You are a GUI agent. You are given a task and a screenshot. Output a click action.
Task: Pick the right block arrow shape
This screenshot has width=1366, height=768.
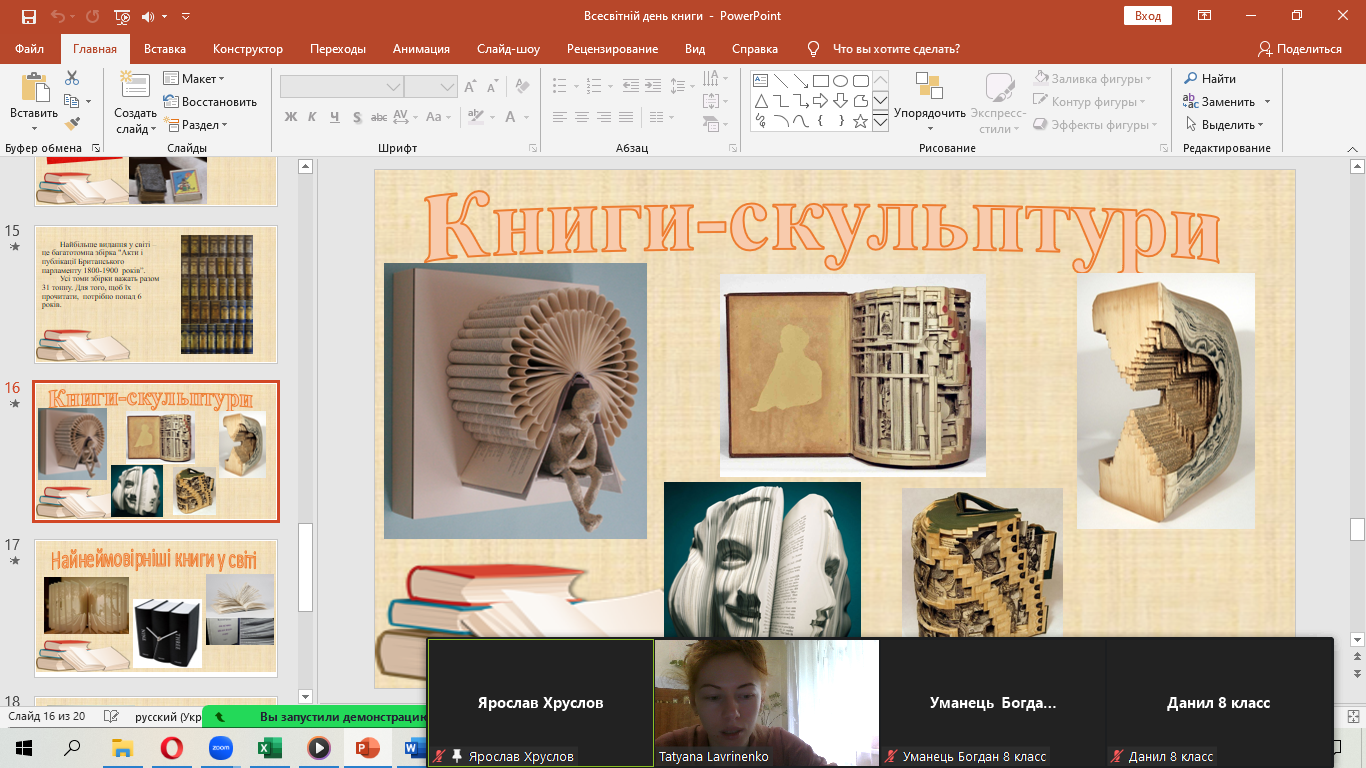pos(820,101)
